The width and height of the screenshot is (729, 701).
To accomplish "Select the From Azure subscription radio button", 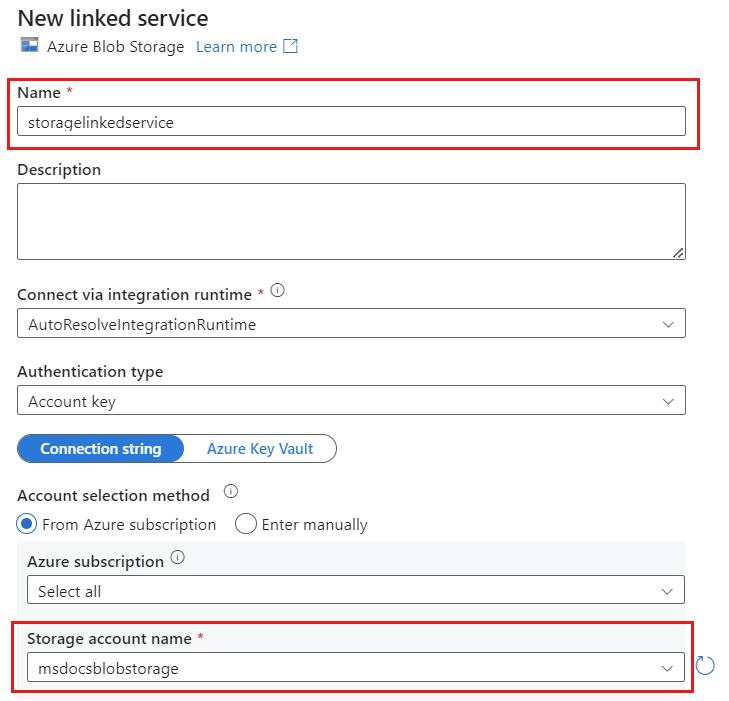I will coord(27,524).
